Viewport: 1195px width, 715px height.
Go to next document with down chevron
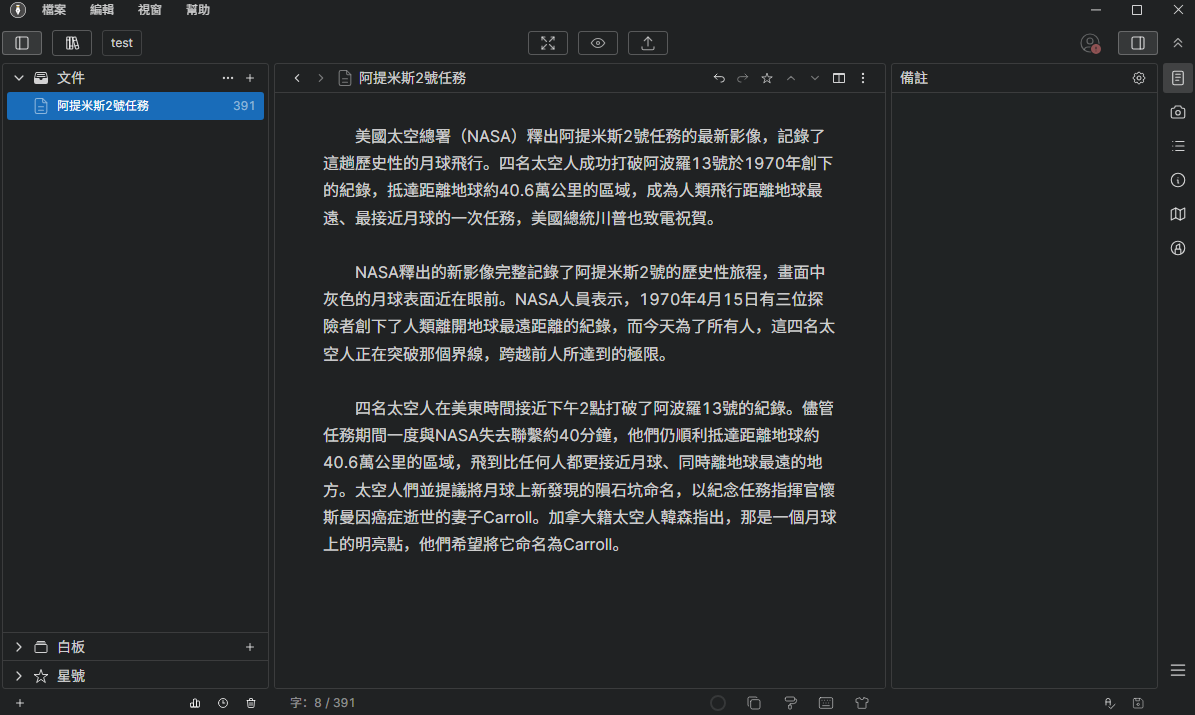[815, 78]
